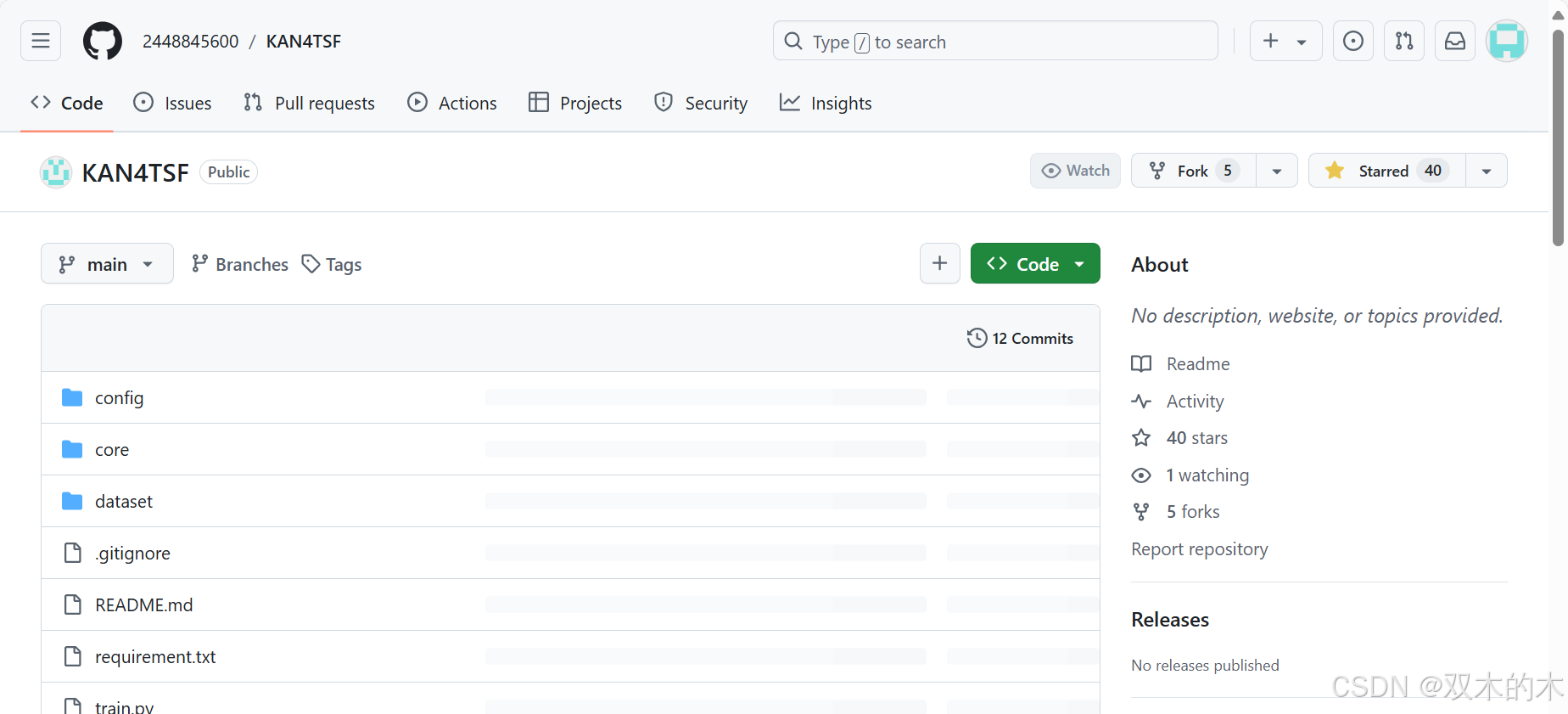
Task: Open the green Code clone dropdown
Action: [x=1035, y=263]
